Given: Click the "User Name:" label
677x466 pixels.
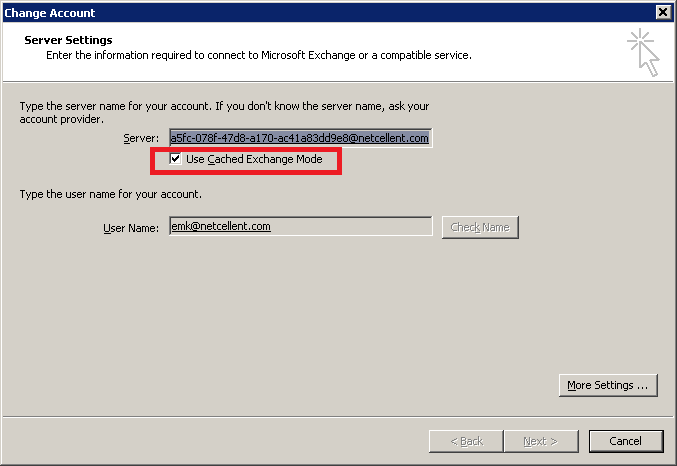Looking at the screenshot, I should [131, 228].
